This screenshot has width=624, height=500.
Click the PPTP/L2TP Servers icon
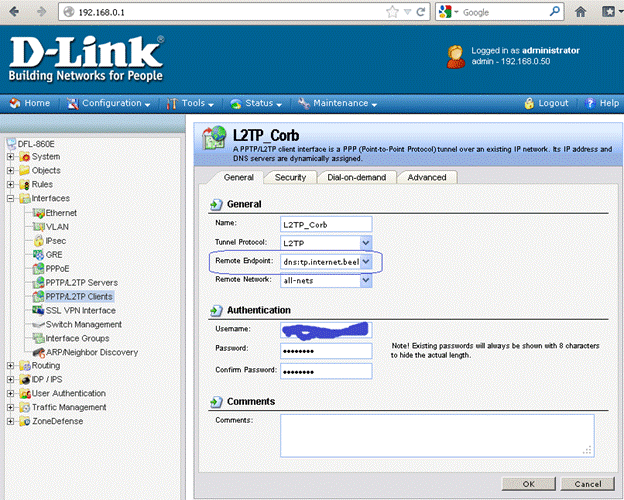pos(39,282)
